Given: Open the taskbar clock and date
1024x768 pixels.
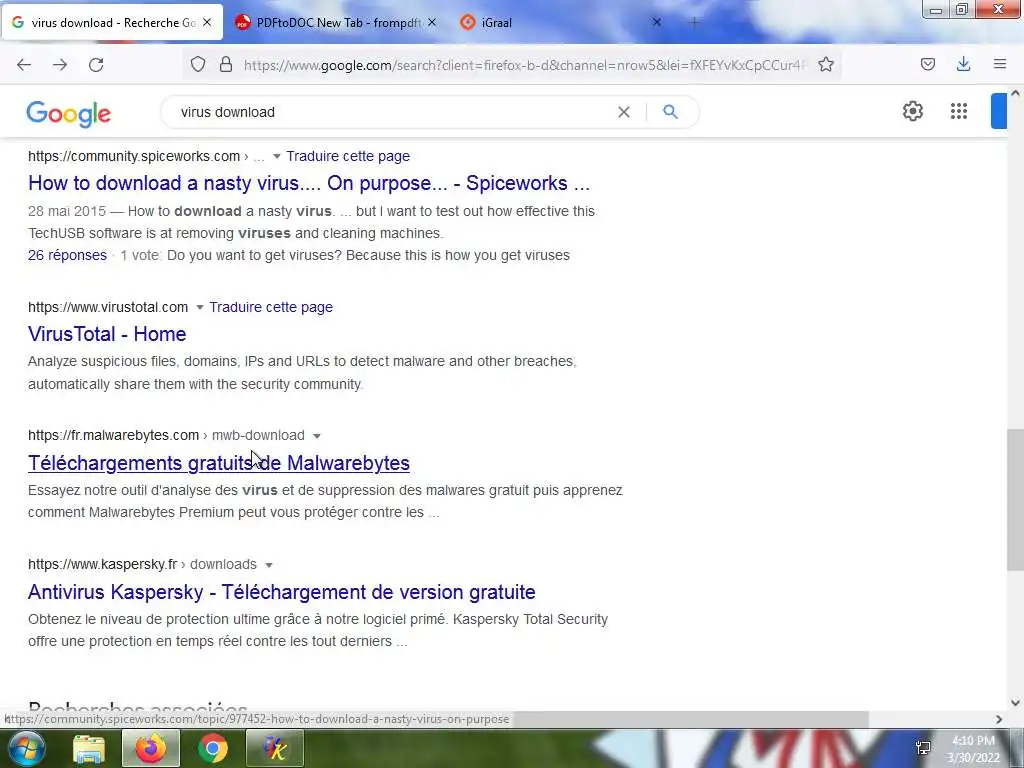Looking at the screenshot, I should point(974,749).
